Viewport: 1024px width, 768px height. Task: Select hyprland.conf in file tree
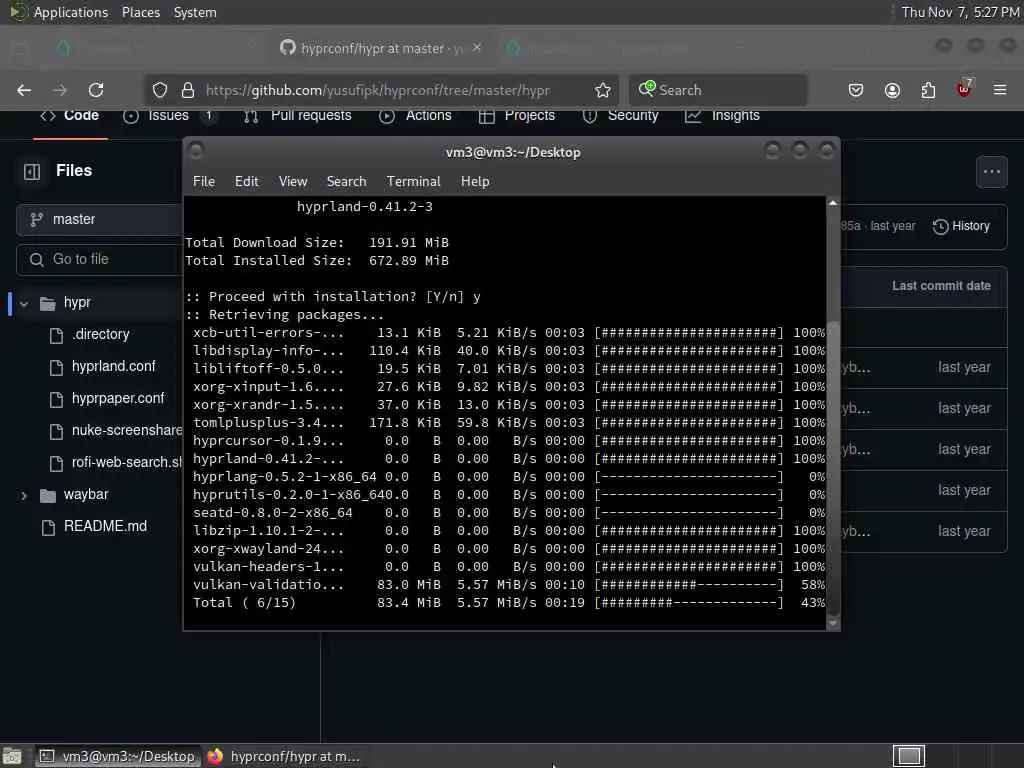[114, 366]
